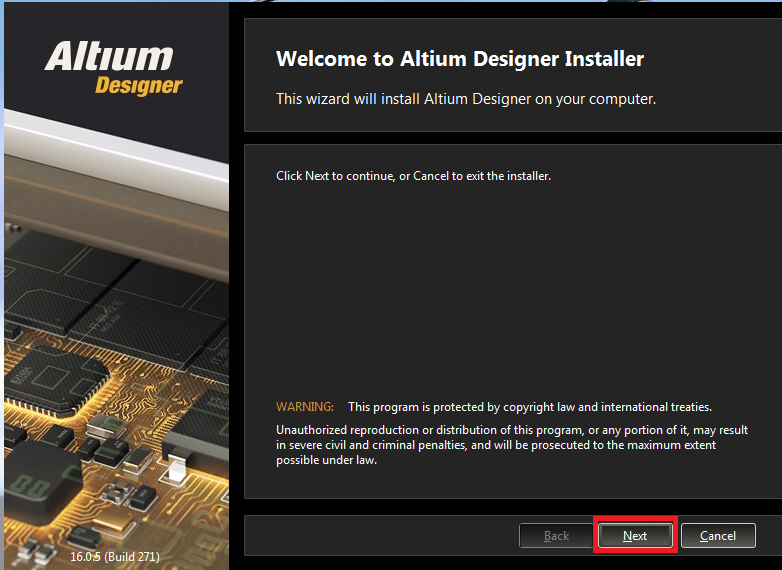Click the 'Welcome to Altium Designer Installer' heading
The width and height of the screenshot is (782, 570).
(460, 59)
